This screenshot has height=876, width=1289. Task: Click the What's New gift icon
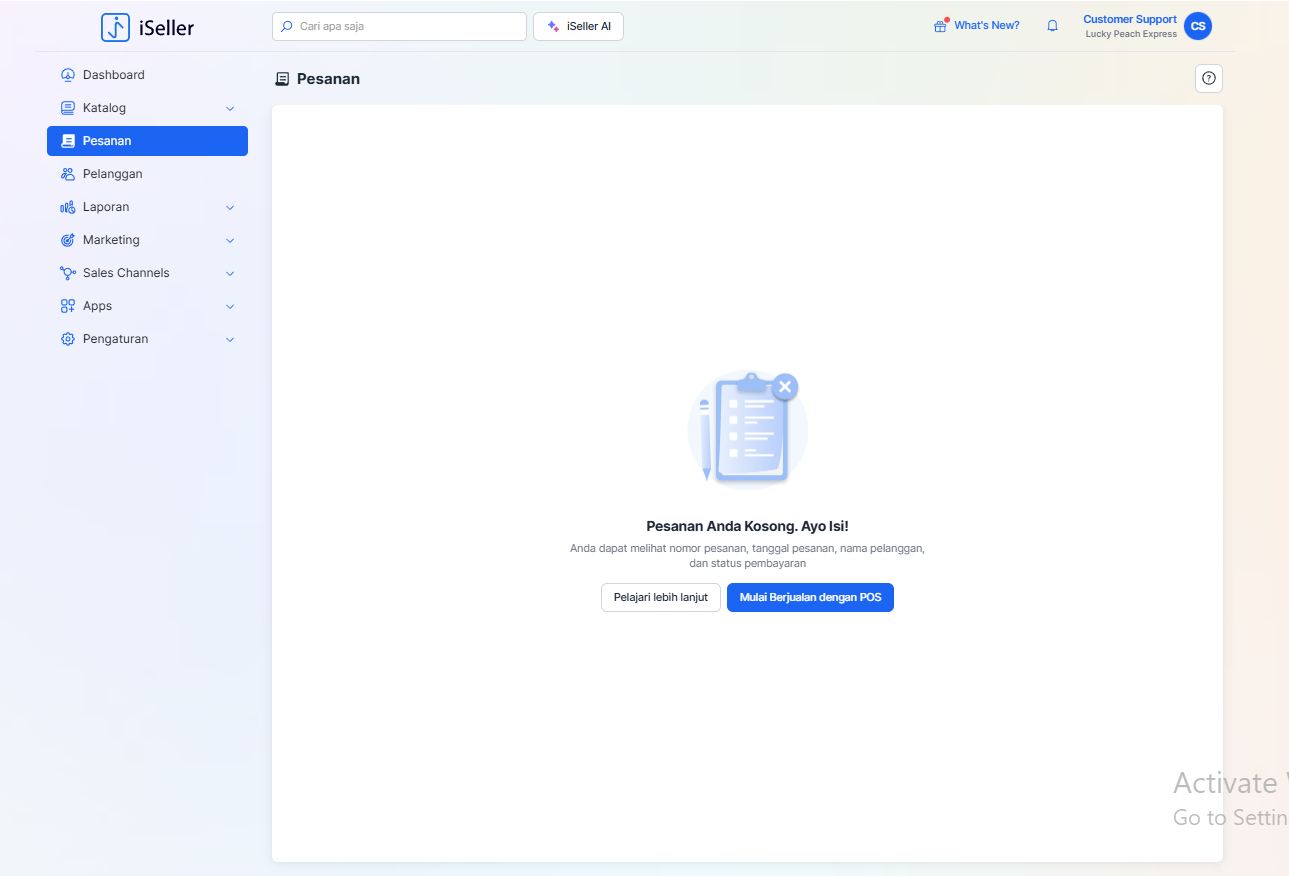(940, 26)
